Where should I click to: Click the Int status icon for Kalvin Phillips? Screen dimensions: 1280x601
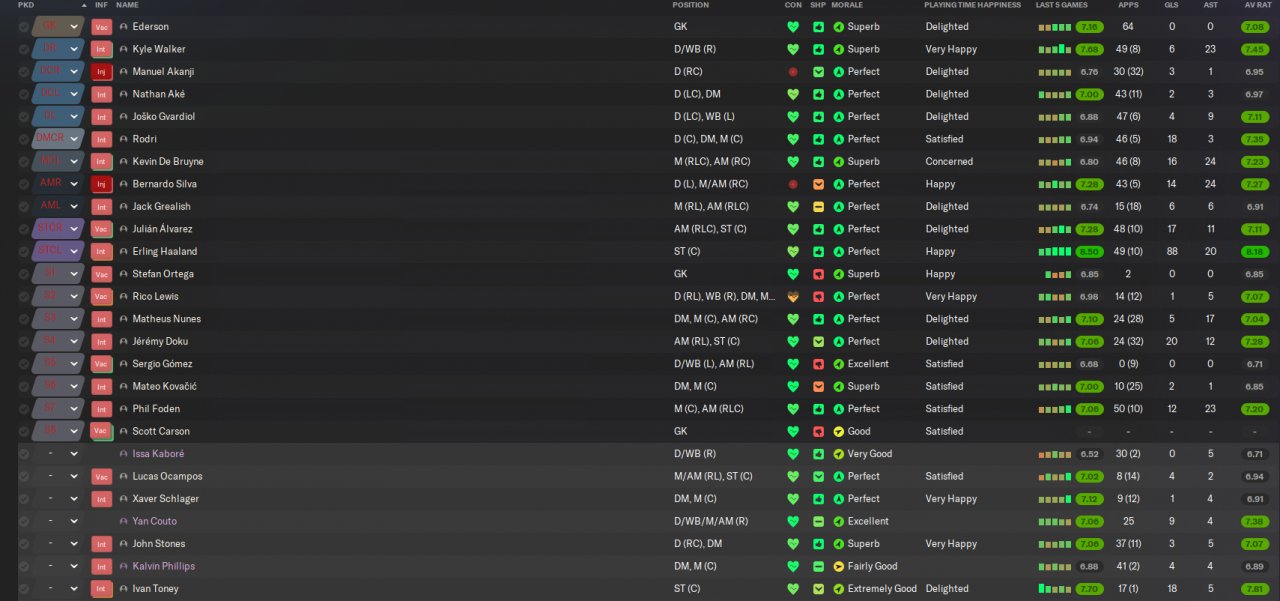(101, 567)
